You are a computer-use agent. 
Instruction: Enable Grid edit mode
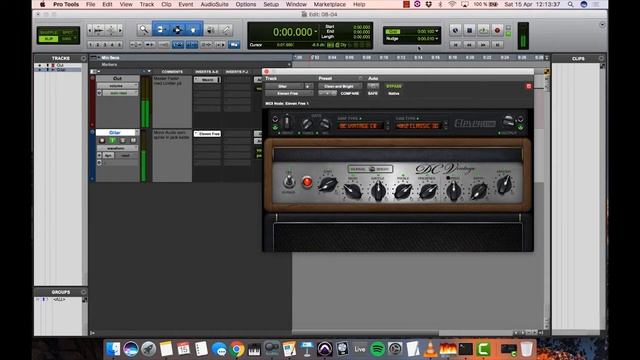coord(68,39)
